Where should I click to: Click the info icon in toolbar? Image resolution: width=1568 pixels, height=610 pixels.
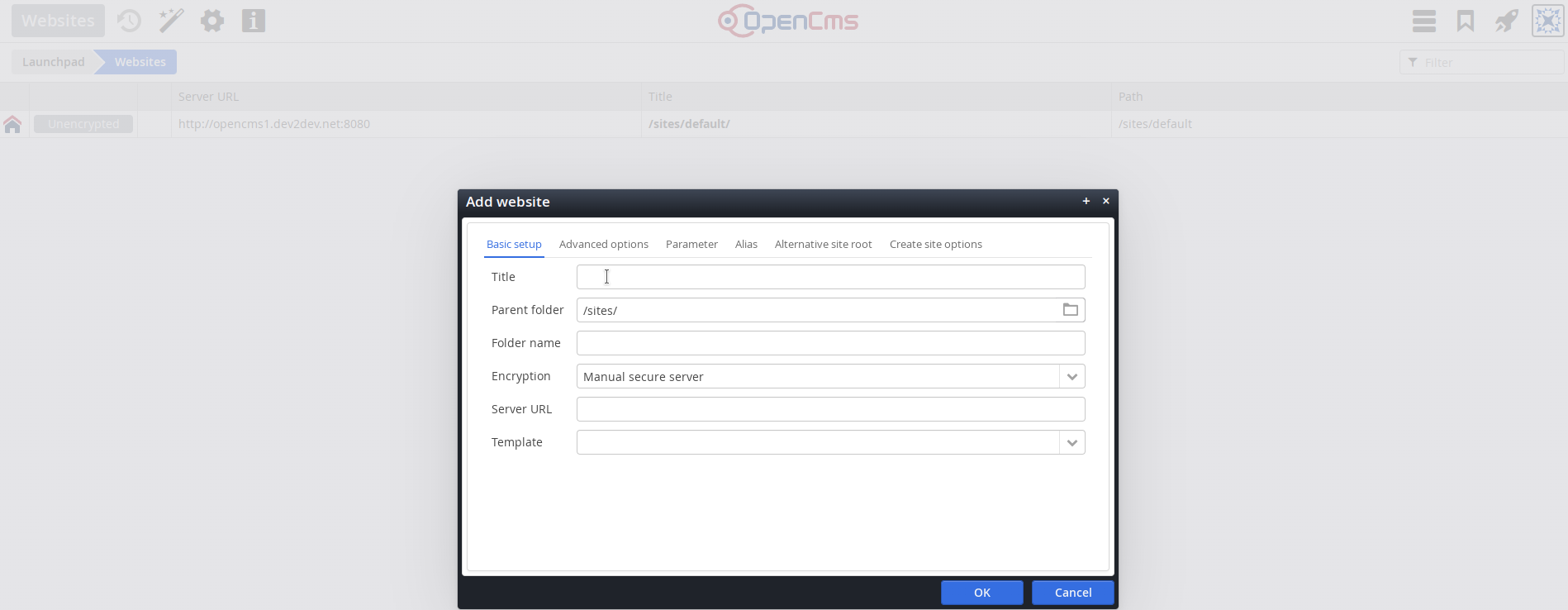click(x=254, y=21)
